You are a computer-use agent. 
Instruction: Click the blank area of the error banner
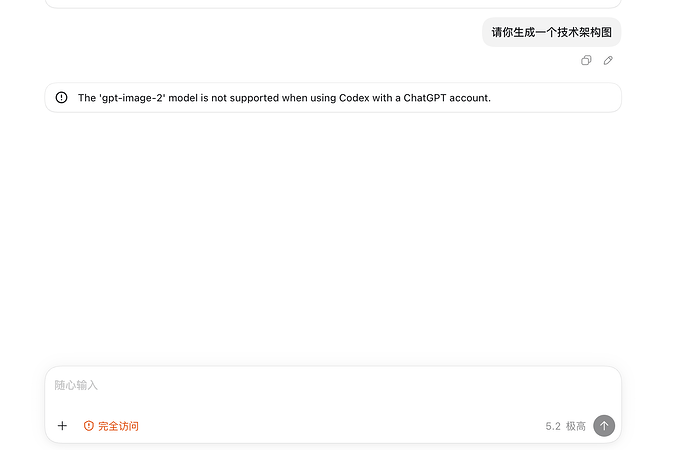(x=554, y=98)
